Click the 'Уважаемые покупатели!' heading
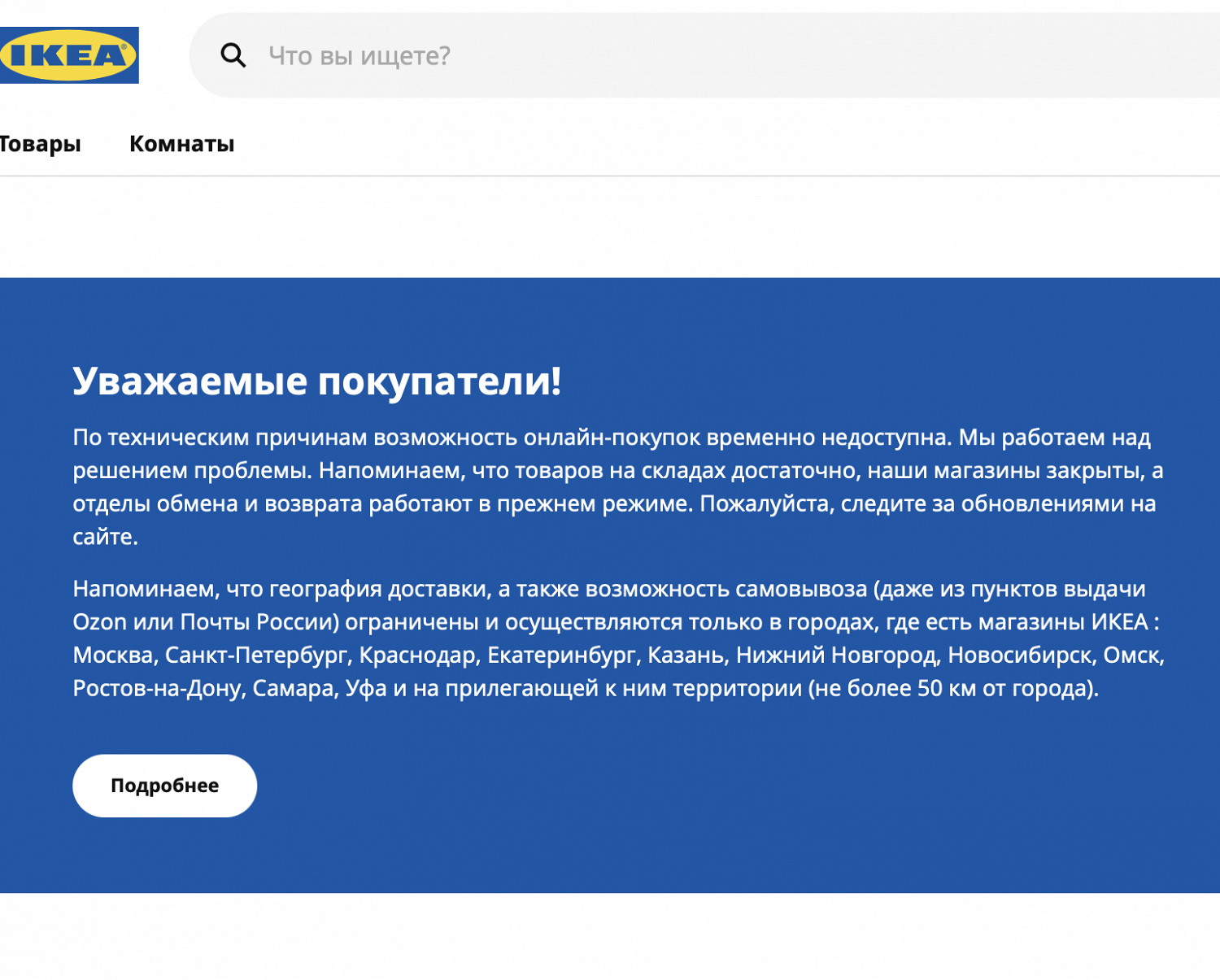 click(x=317, y=381)
